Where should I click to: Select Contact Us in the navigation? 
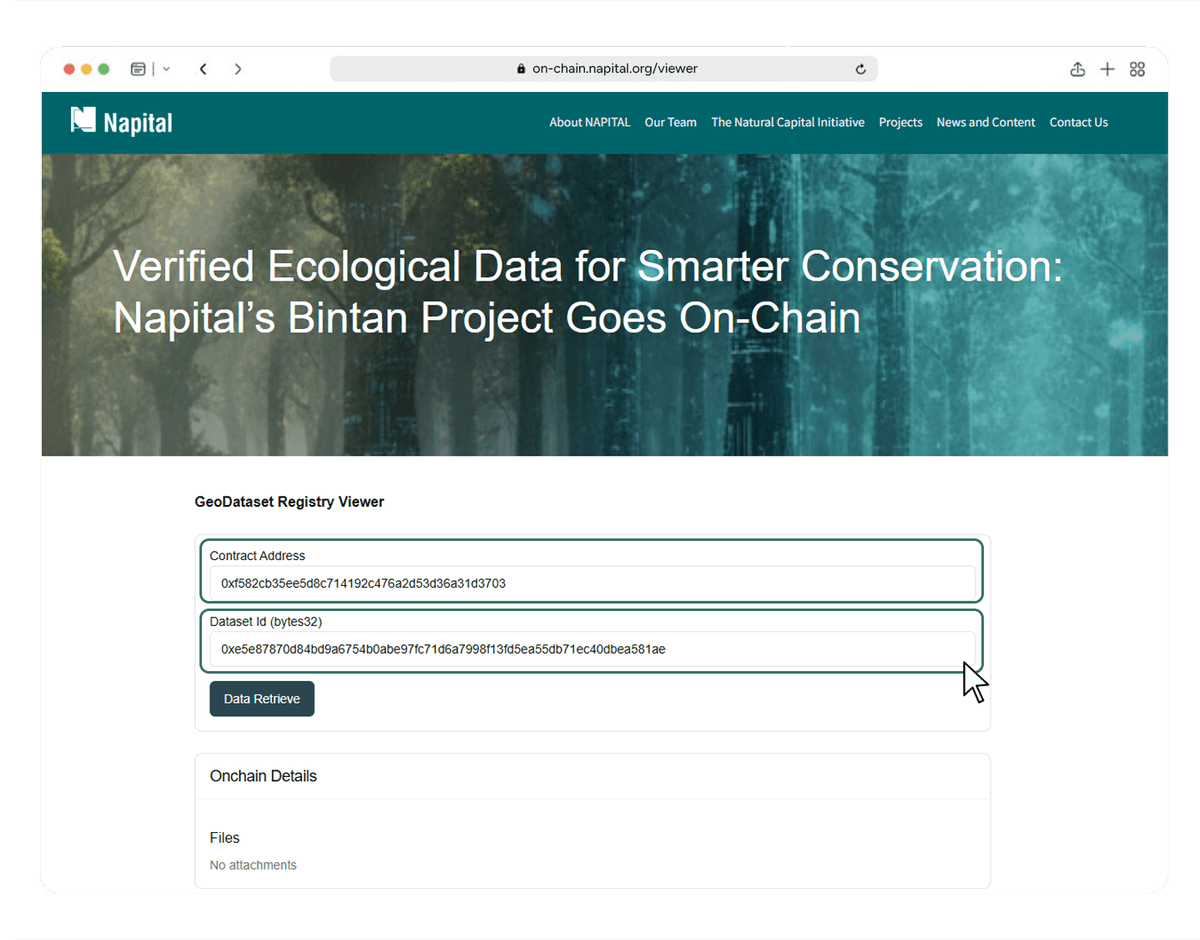(1079, 122)
